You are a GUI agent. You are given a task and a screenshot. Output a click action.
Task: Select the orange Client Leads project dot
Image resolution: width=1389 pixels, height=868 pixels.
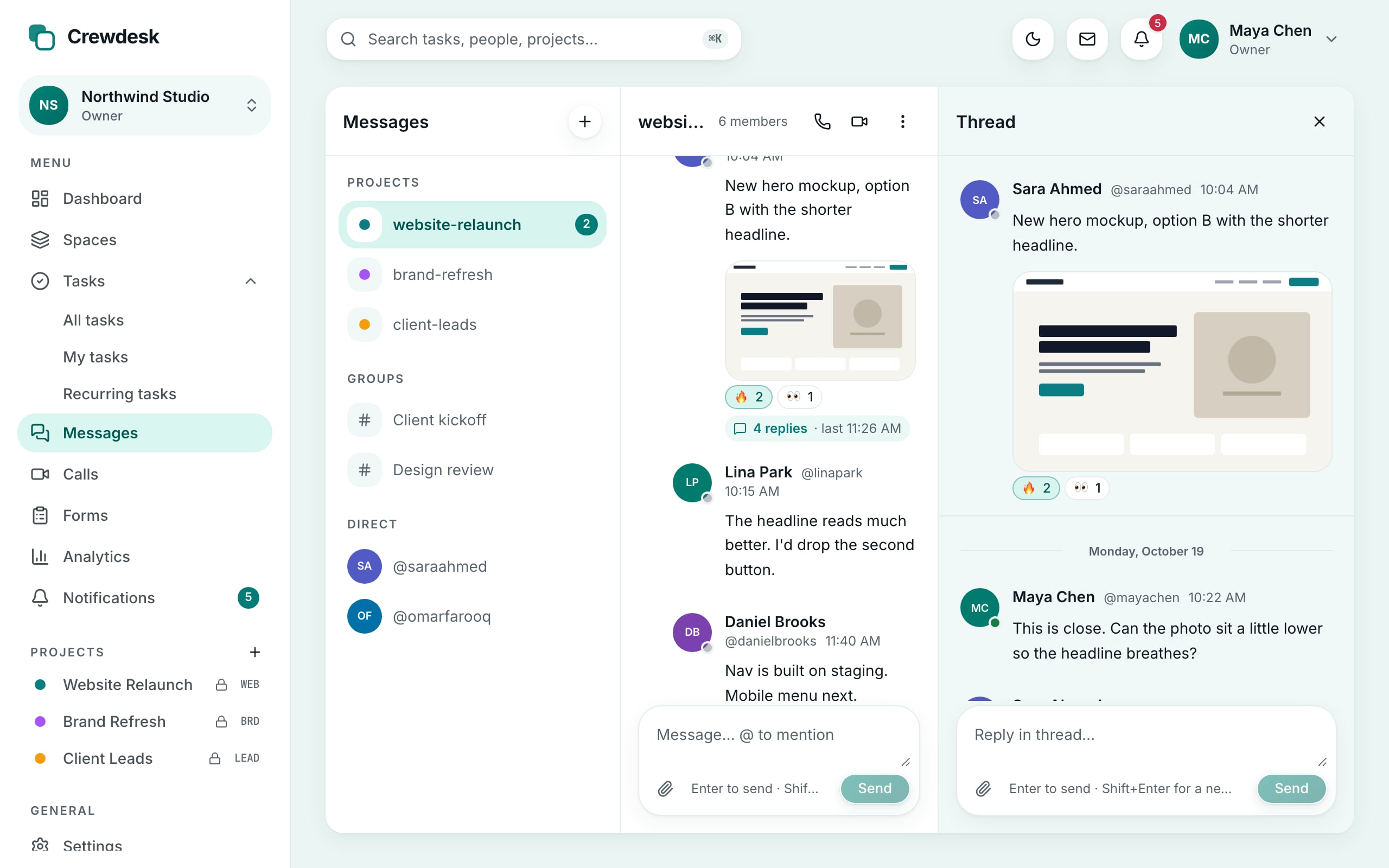tap(40, 758)
